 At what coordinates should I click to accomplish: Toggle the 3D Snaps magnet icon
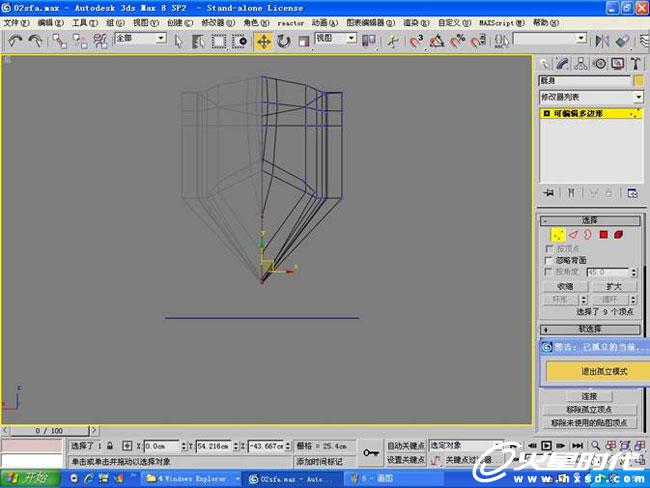pyautogui.click(x=416, y=41)
